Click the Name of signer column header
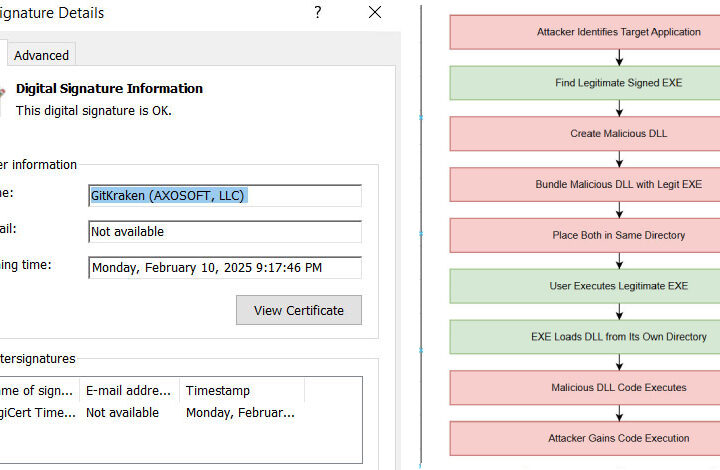720x470 pixels. pyautogui.click(x=39, y=391)
